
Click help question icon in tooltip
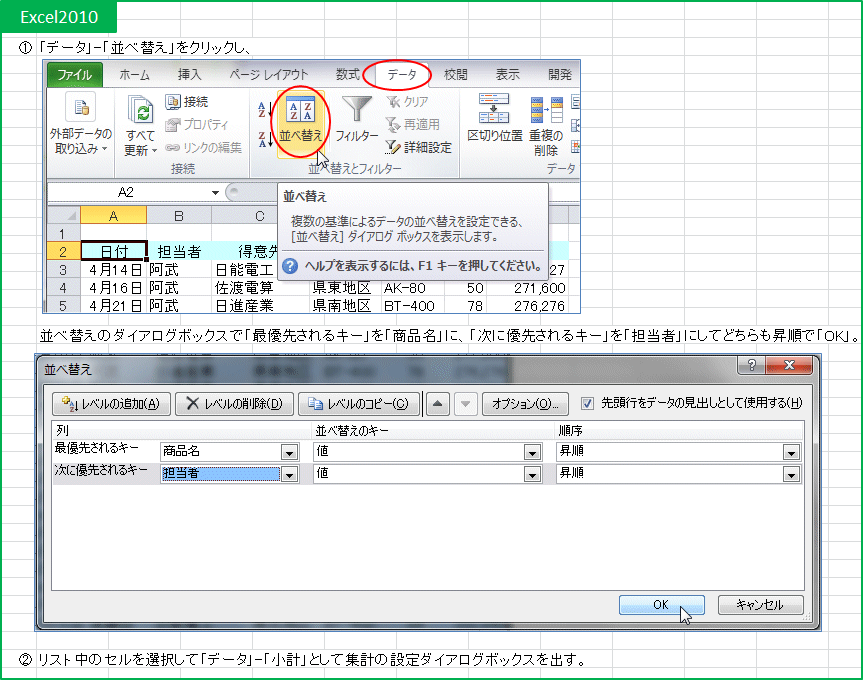290,266
